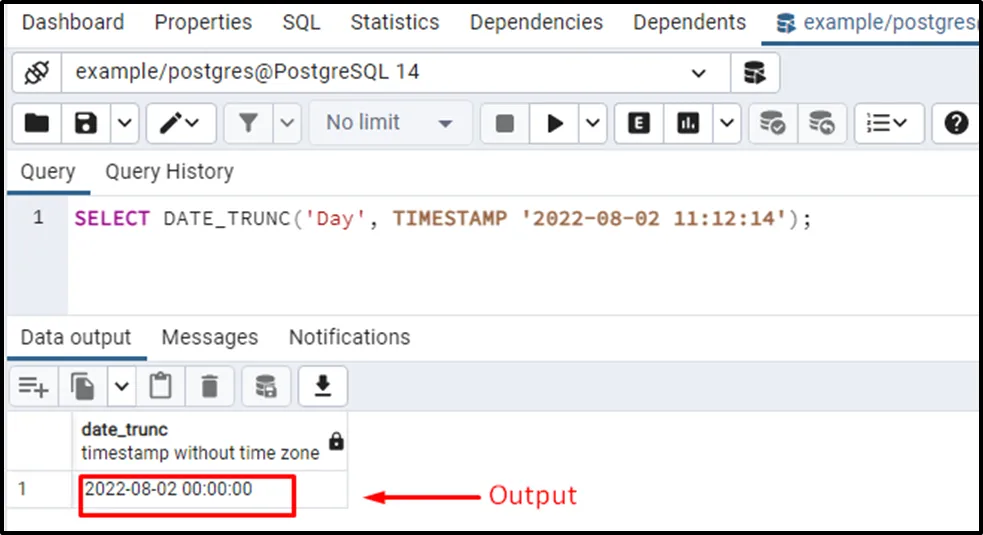Screen dimensions: 983x535
Task: Click the connection status icon
Action: click(x=37, y=73)
